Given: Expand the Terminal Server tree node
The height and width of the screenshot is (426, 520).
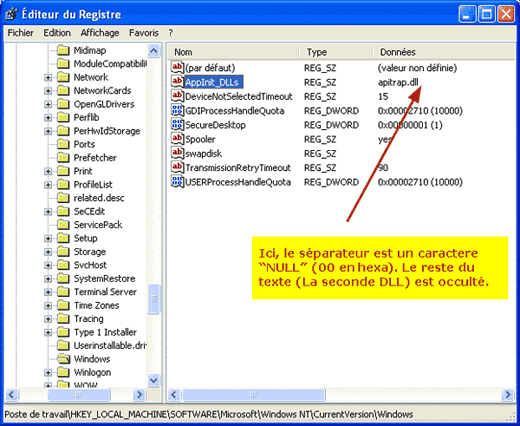Looking at the screenshot, I should [48, 292].
